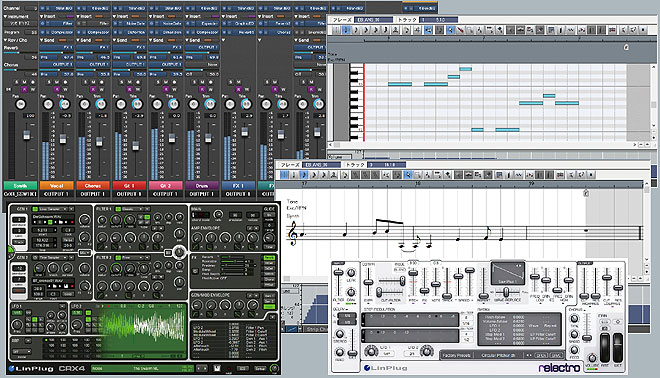Open the Distortion insert slot on Gt 1 channel
The image size is (660, 378).
(x=130, y=32)
